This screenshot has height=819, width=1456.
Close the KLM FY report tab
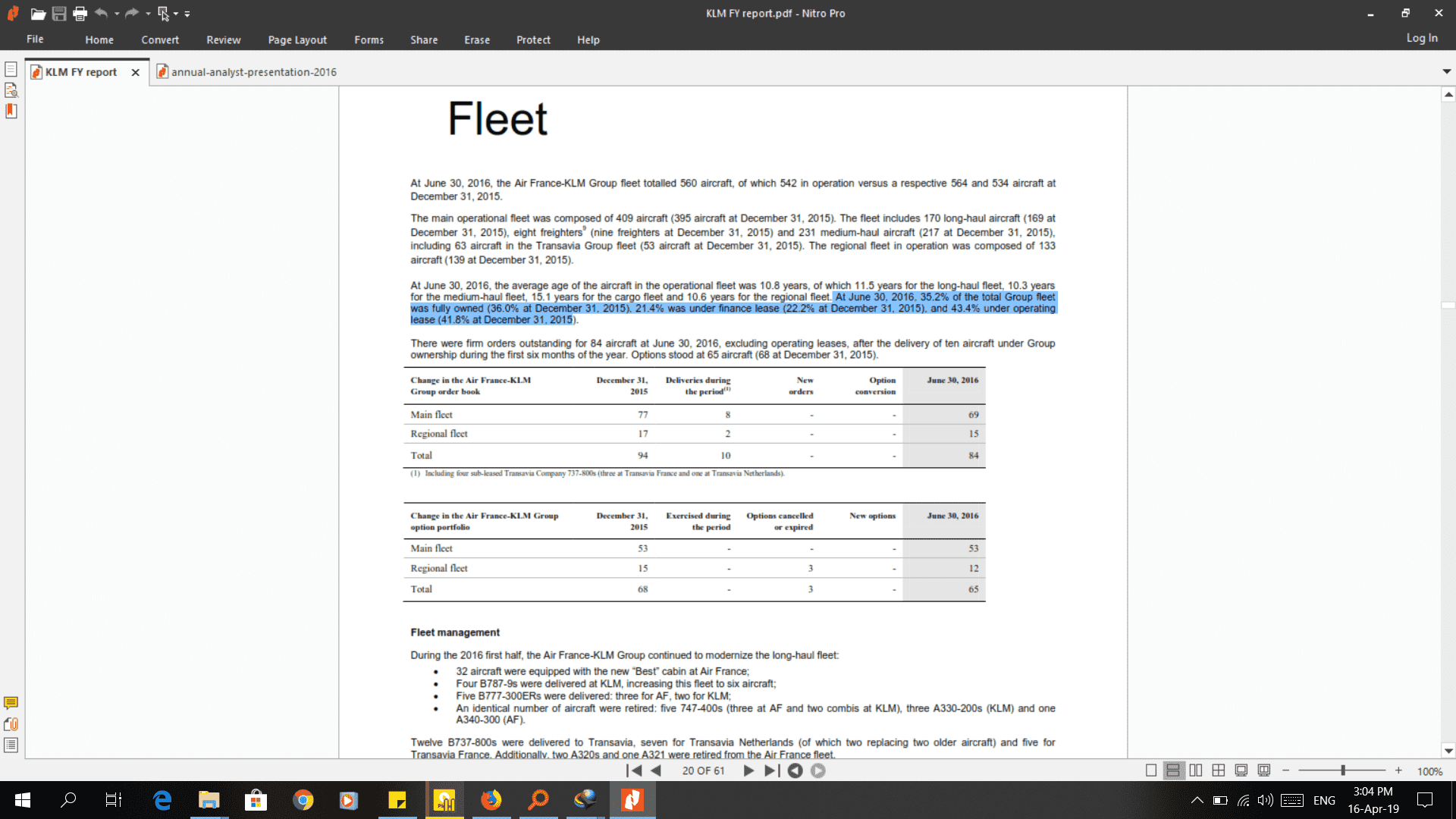tap(135, 72)
